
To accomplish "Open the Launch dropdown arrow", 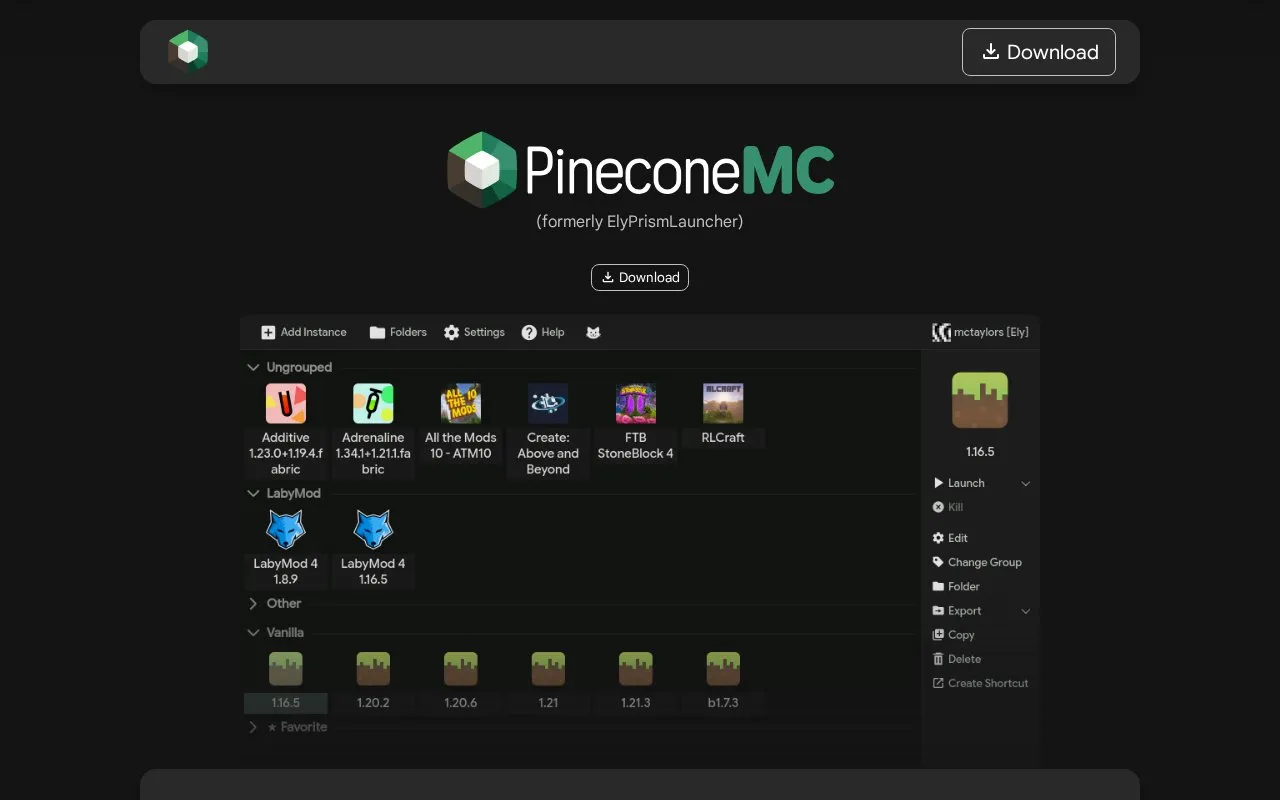I will point(1025,483).
